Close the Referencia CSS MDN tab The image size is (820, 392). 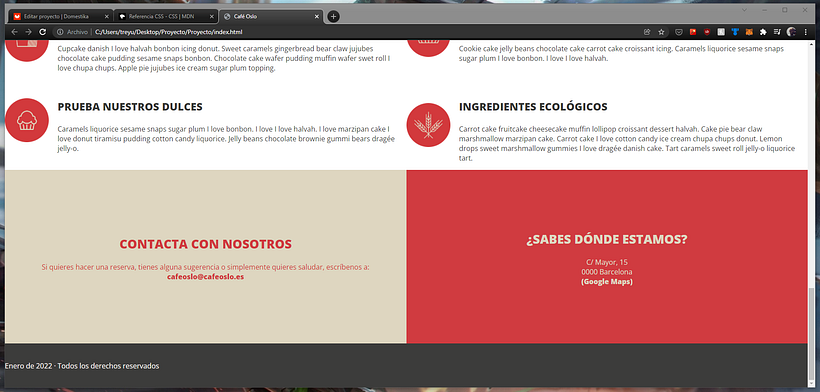click(212, 16)
